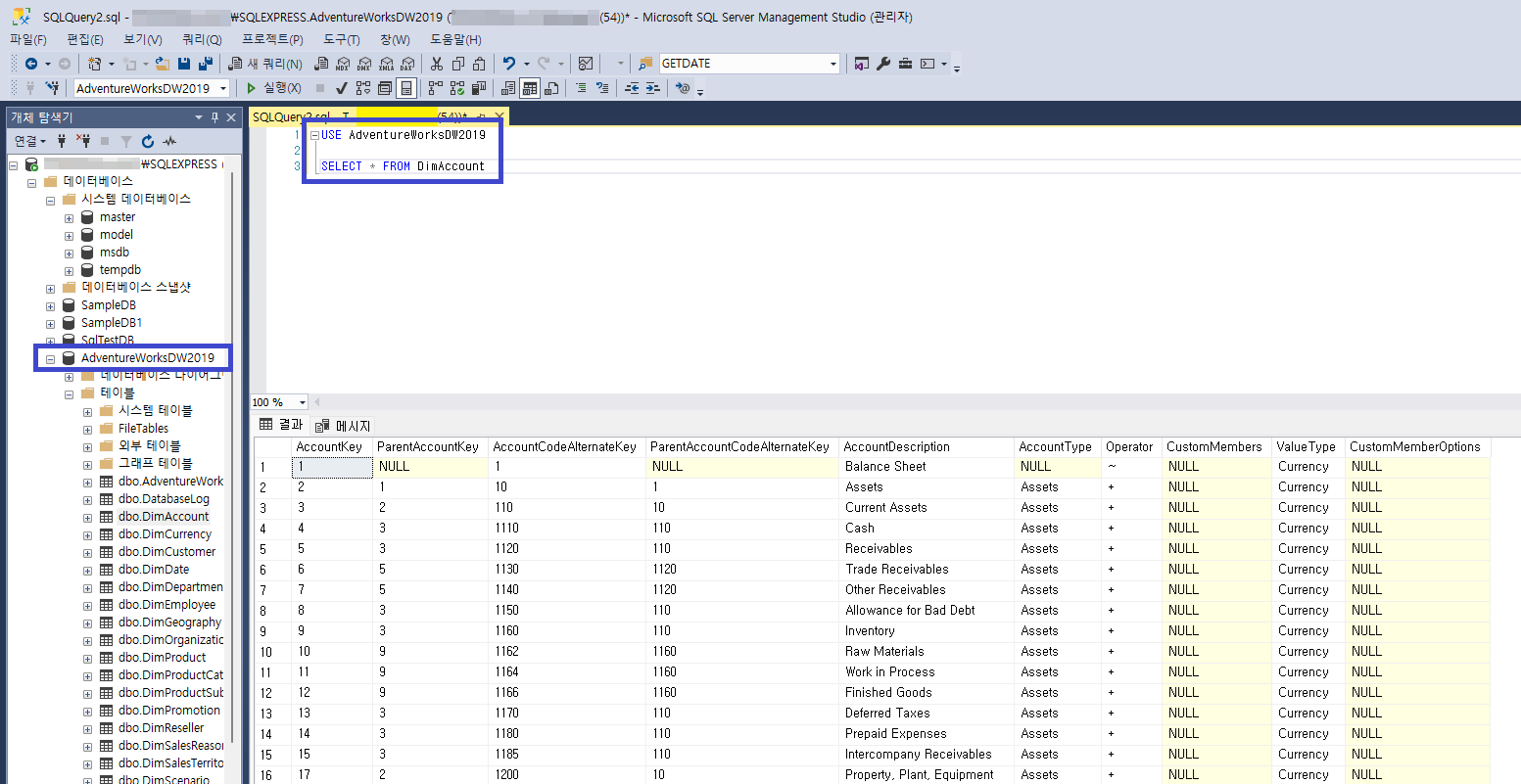Toggle Include Live Query Statistics

(457, 88)
